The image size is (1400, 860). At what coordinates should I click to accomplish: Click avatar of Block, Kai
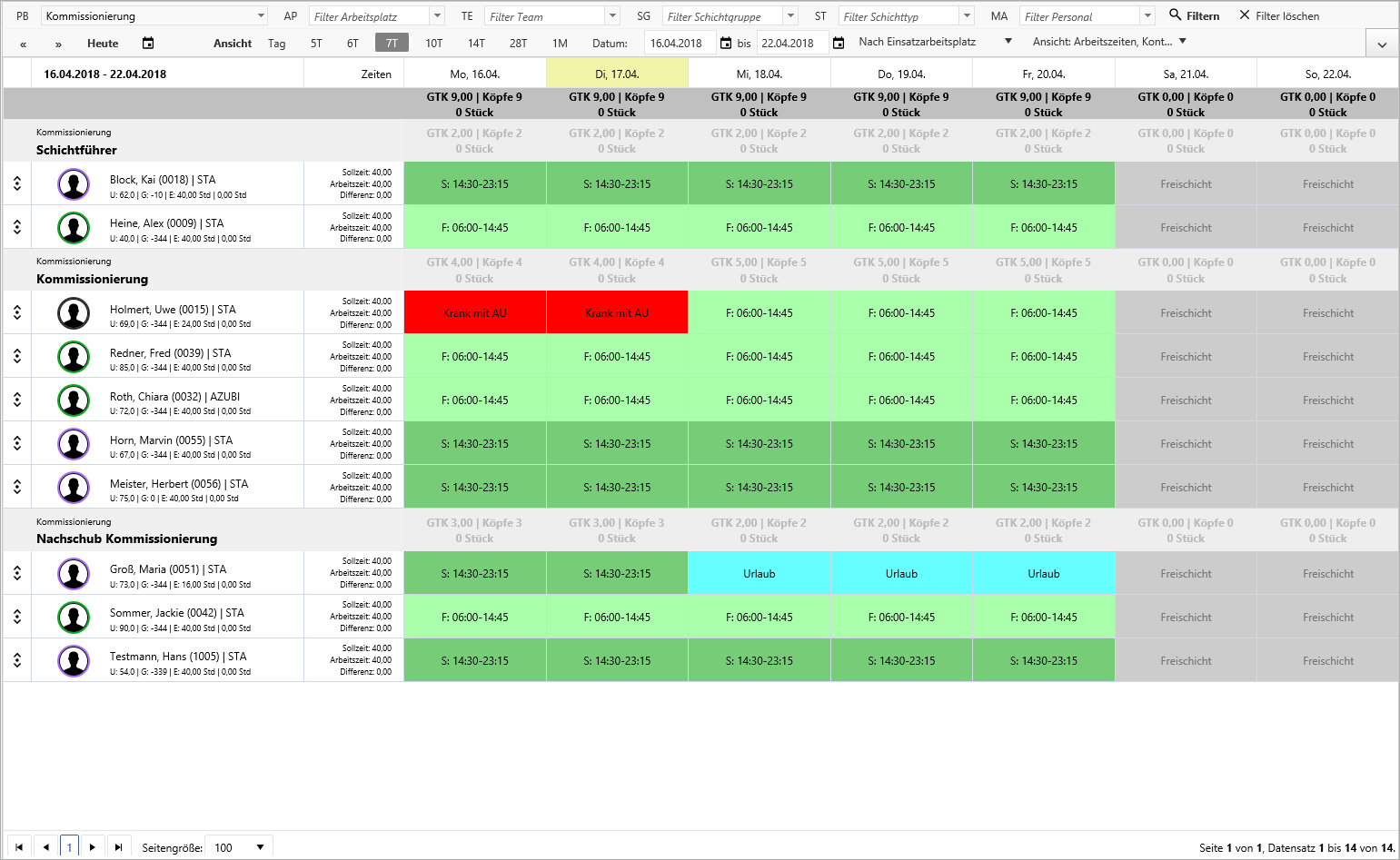coord(74,183)
